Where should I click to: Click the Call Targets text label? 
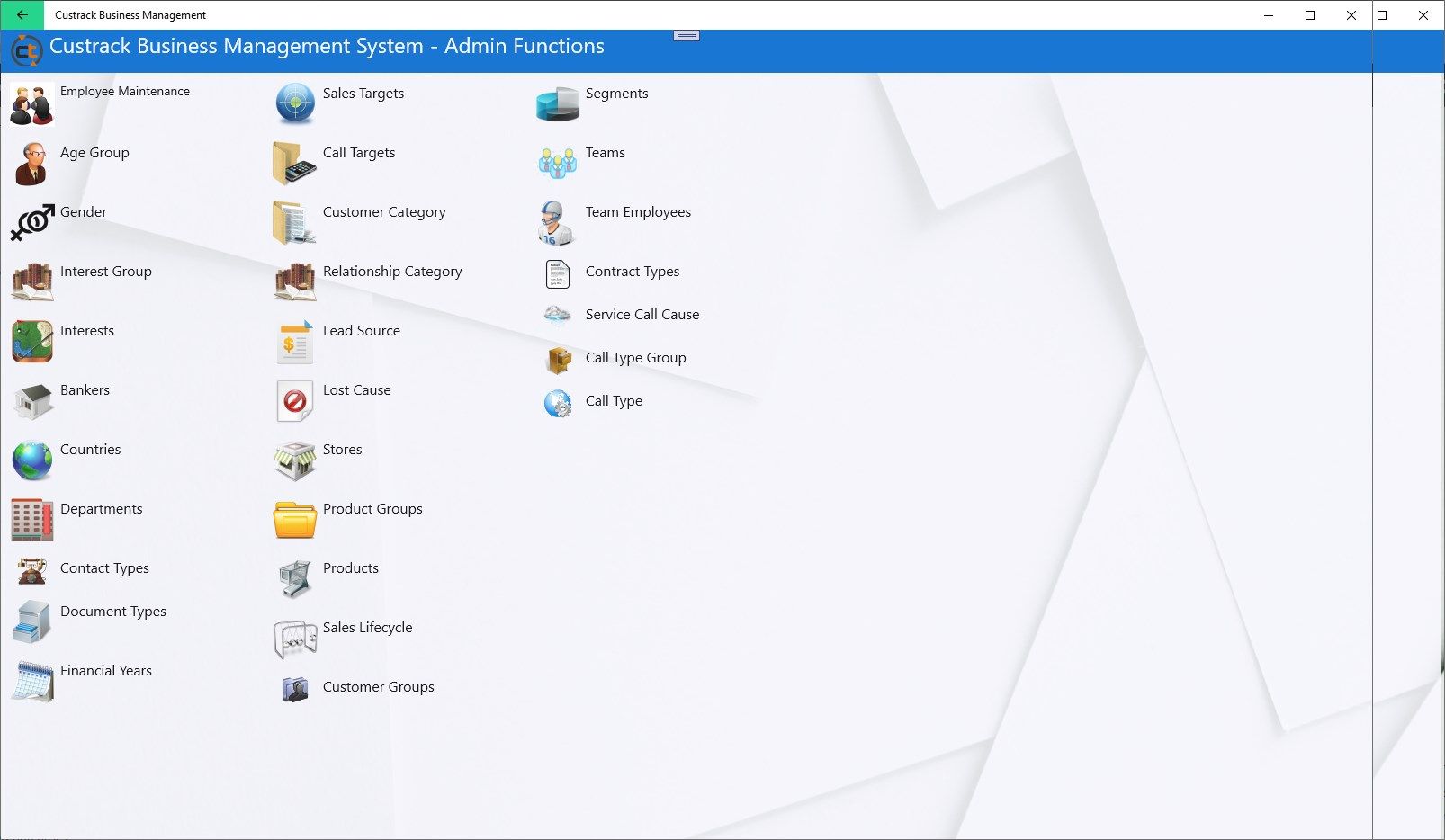[359, 153]
